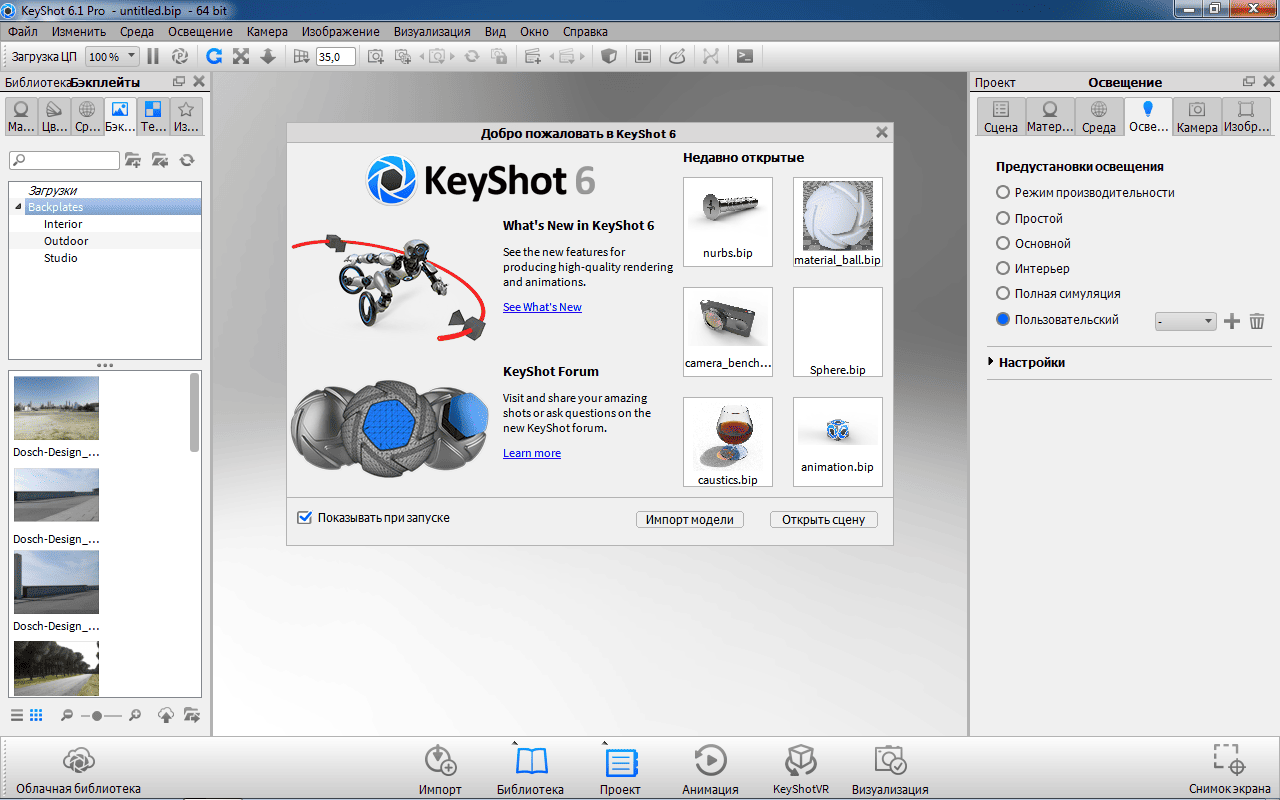The image size is (1280, 800).
Task: Click the library search field
Action: tap(65, 160)
